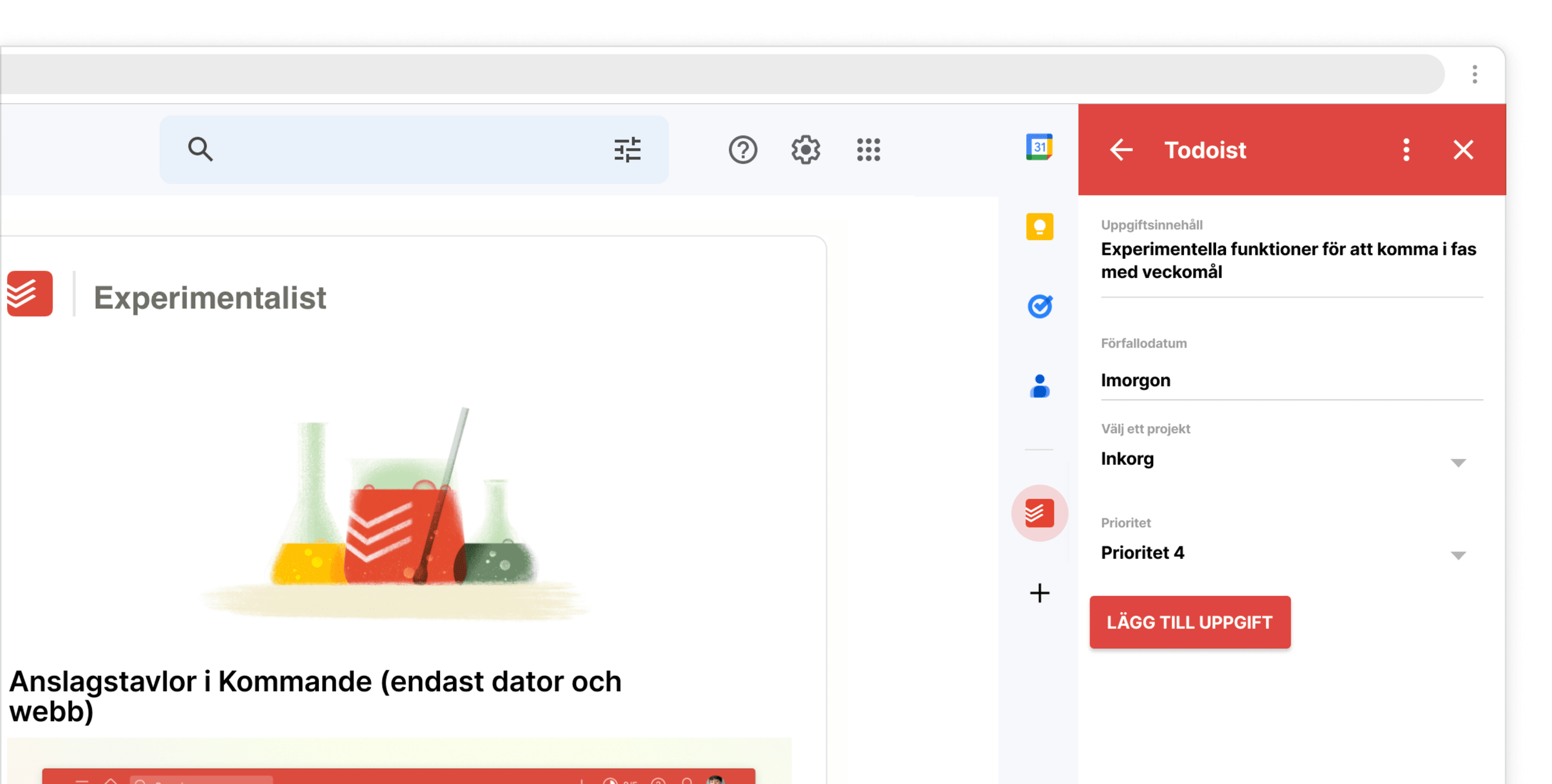Open Google apps grid

[x=868, y=150]
